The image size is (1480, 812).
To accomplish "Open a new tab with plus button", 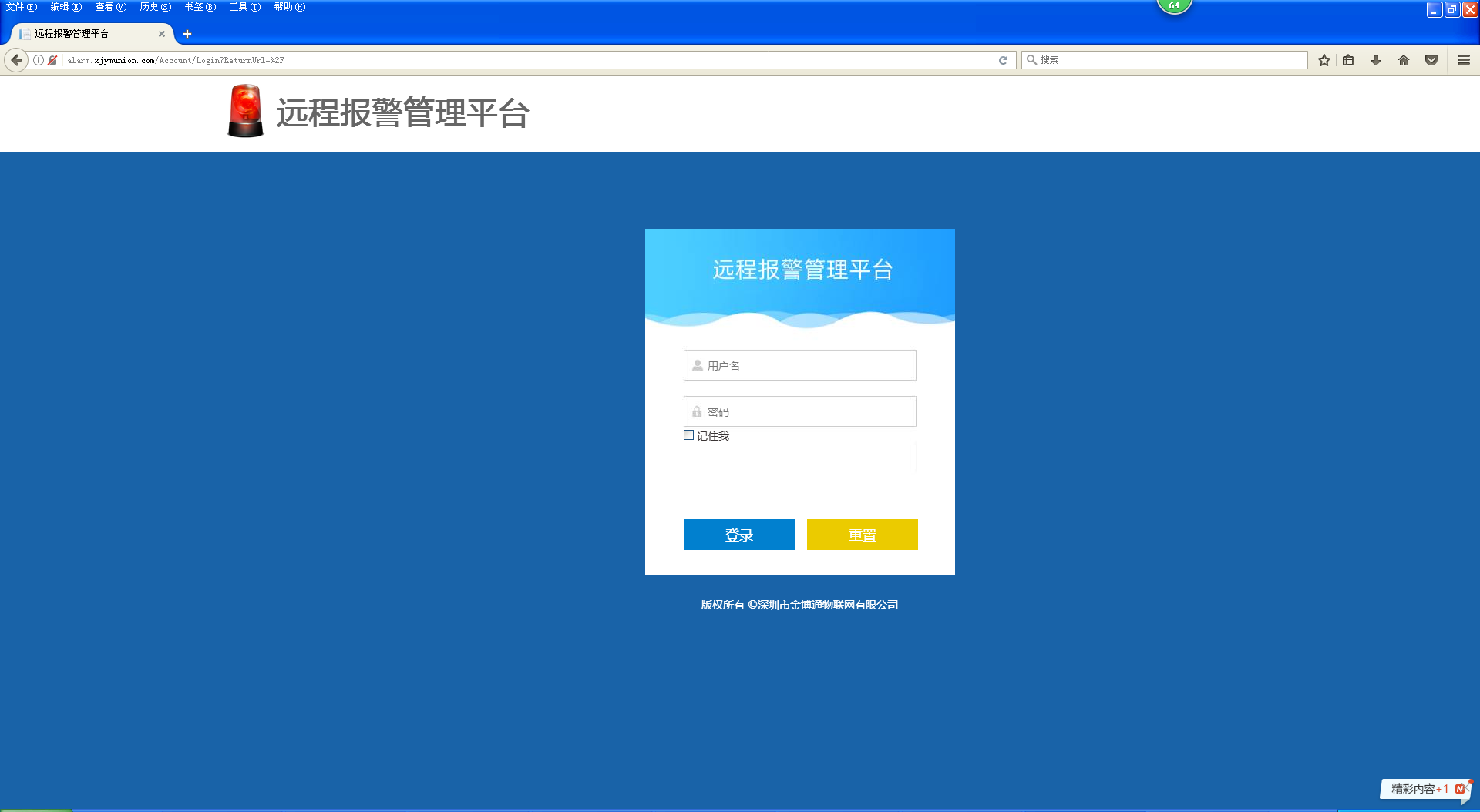I will pos(187,34).
